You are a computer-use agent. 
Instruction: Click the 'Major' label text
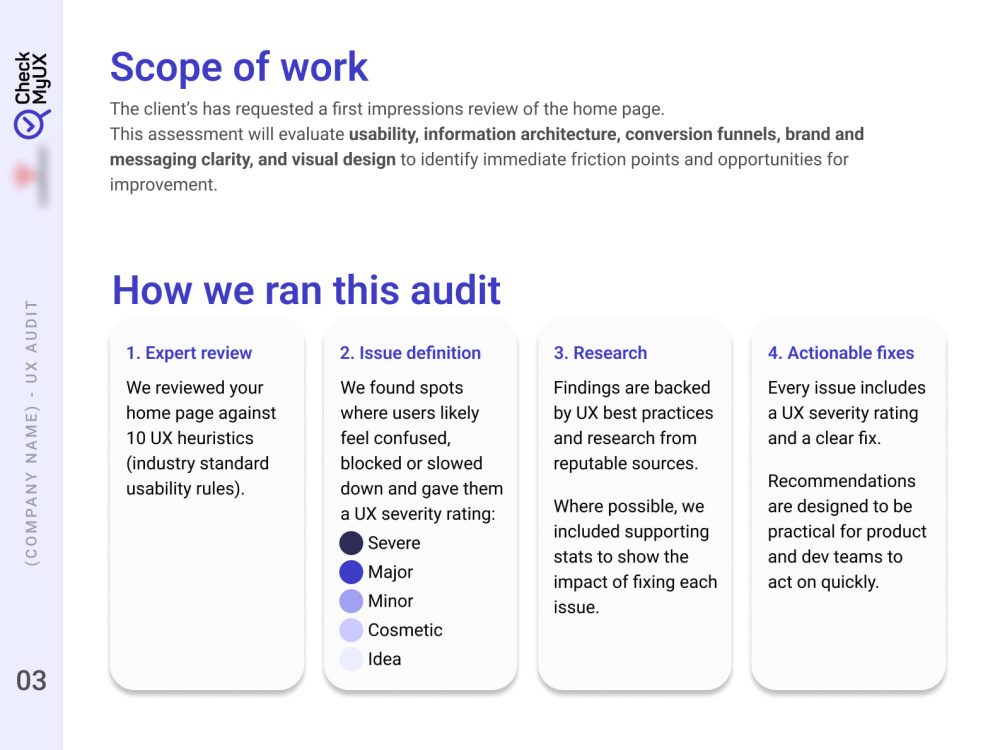(390, 572)
